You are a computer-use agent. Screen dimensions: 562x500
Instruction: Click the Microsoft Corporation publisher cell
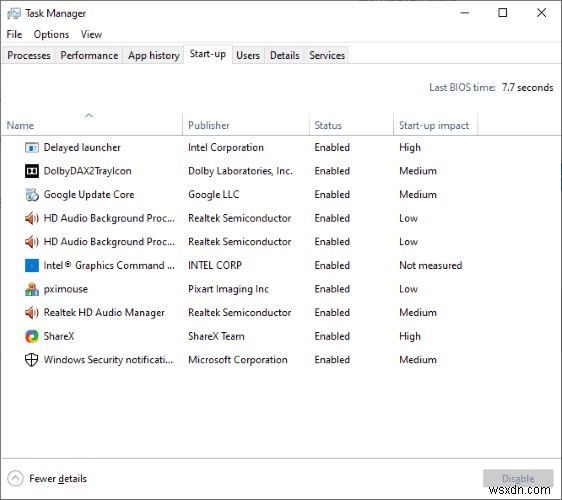(x=238, y=360)
